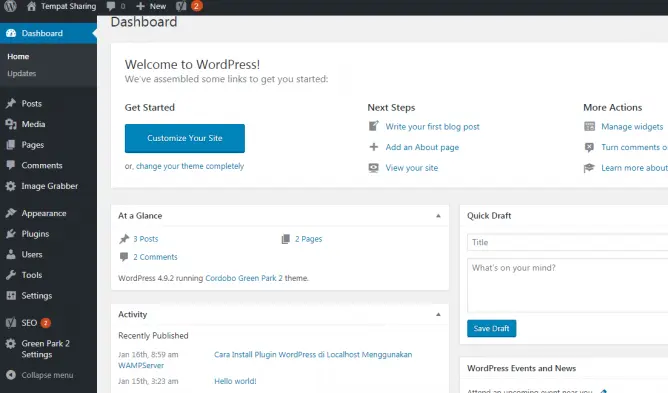Click the Collapse menu label
This screenshot has width=668, height=393.
click(47, 375)
